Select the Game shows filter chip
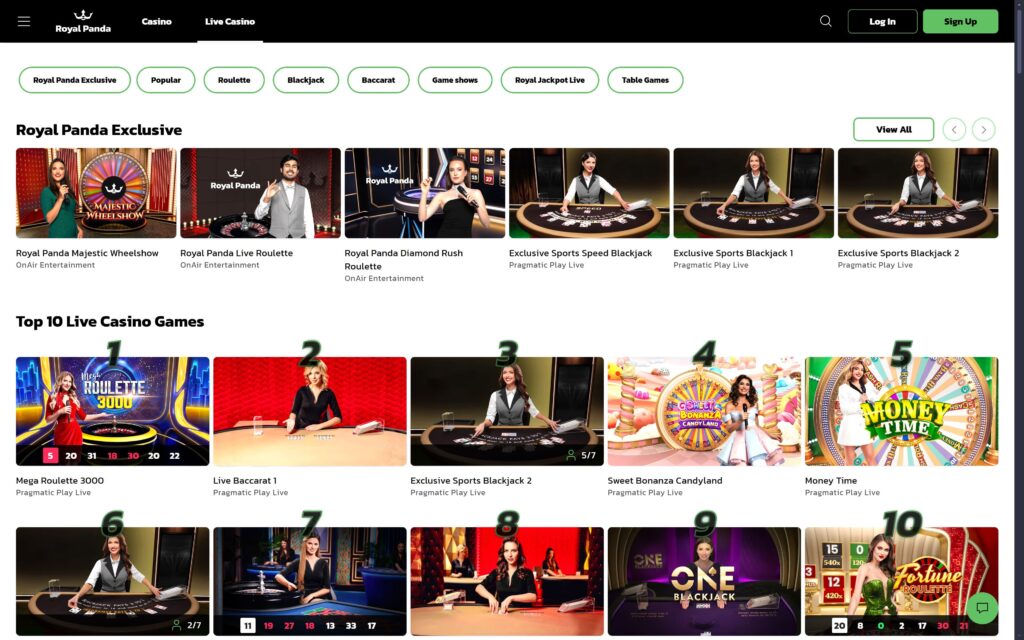1024x640 pixels. tap(455, 80)
